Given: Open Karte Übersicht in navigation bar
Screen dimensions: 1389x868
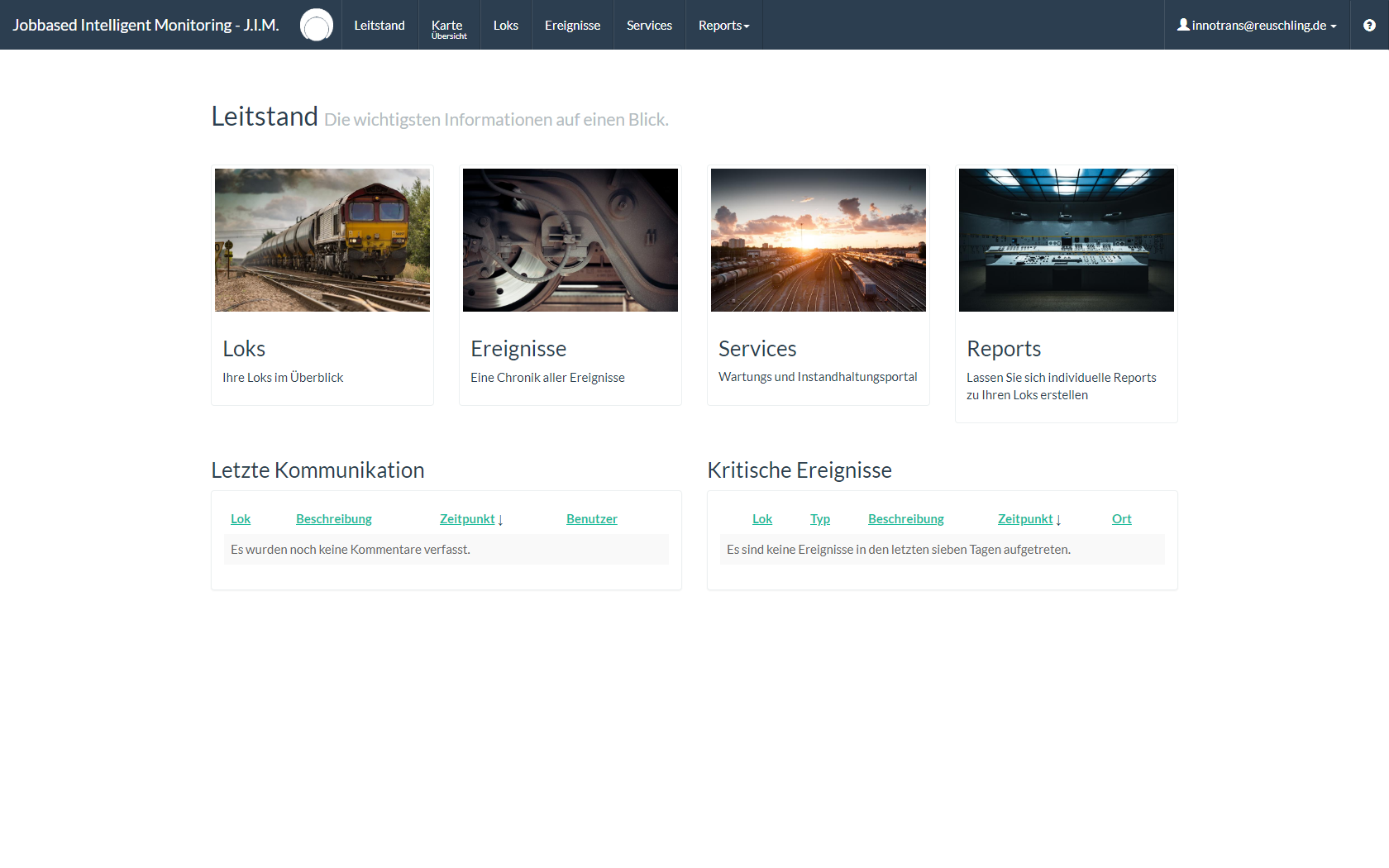Looking at the screenshot, I should click(449, 28).
